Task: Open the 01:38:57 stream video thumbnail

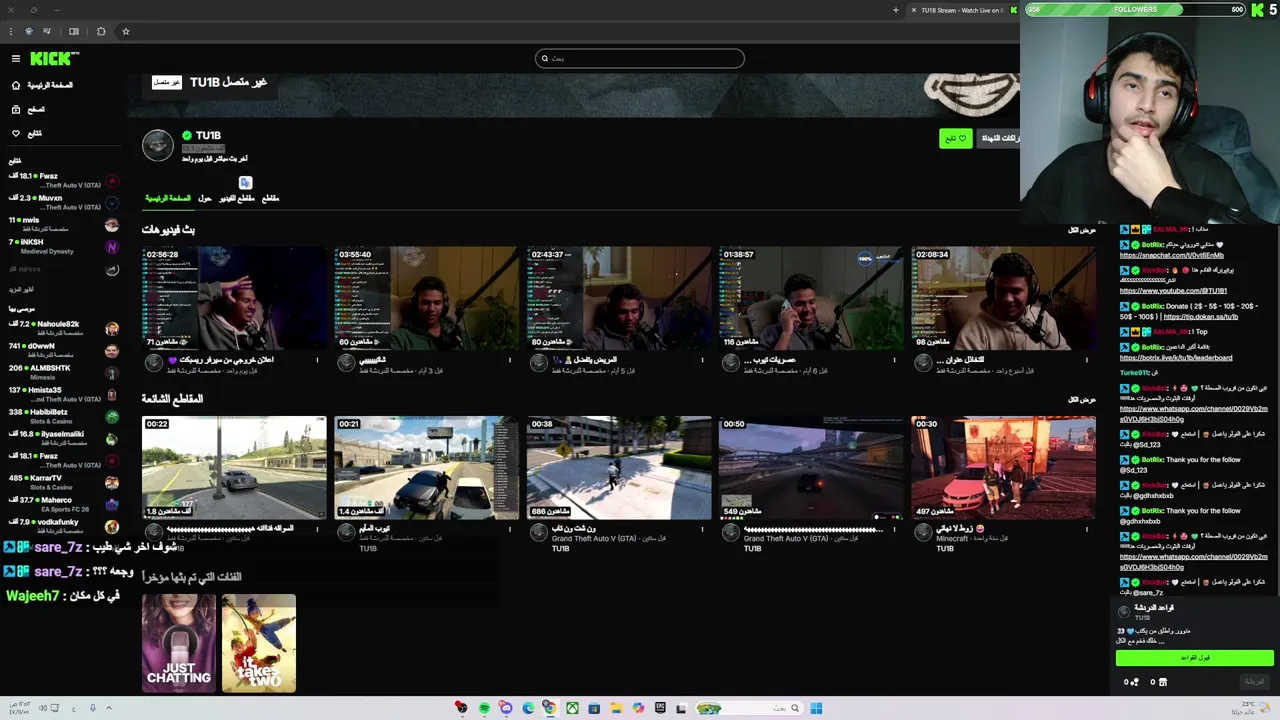Action: [811, 298]
